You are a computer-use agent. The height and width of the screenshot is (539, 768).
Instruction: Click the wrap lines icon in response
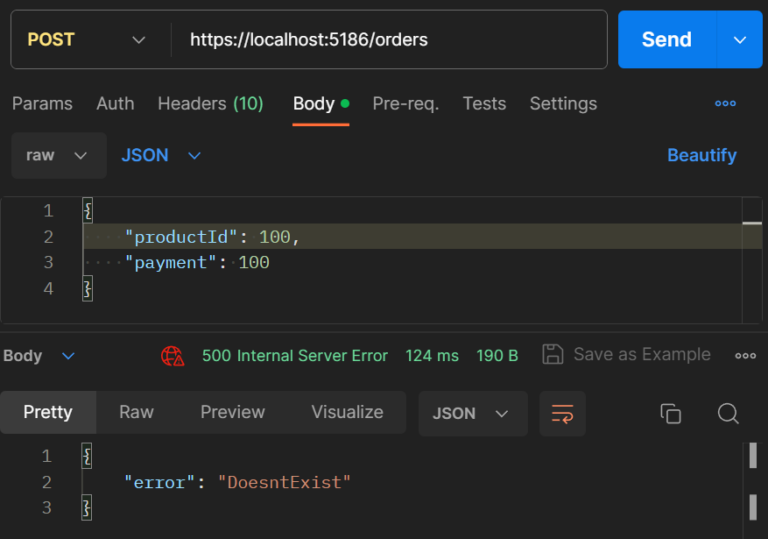562,413
